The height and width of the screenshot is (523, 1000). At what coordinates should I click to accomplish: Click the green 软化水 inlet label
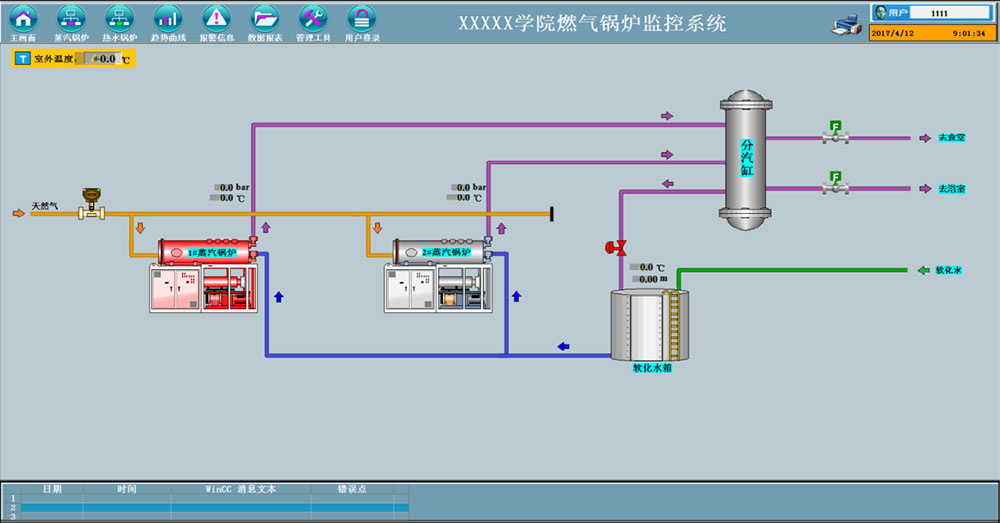tap(948, 270)
